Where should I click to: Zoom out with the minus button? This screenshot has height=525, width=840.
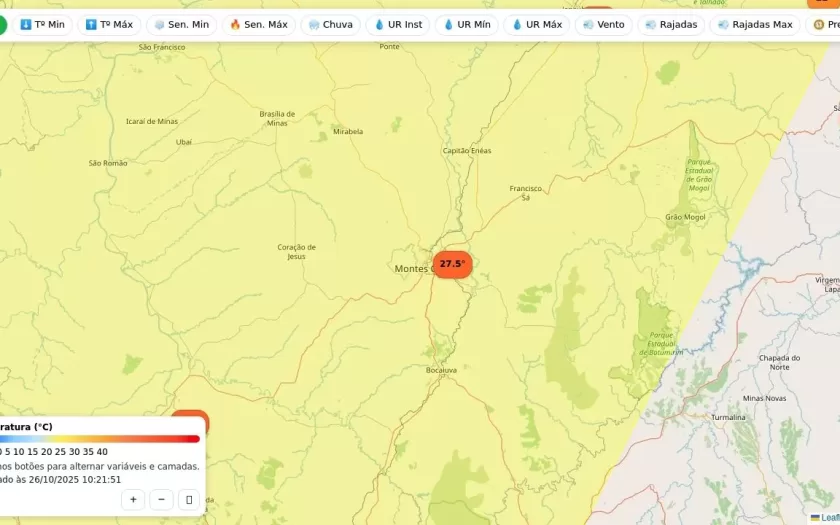(161, 500)
